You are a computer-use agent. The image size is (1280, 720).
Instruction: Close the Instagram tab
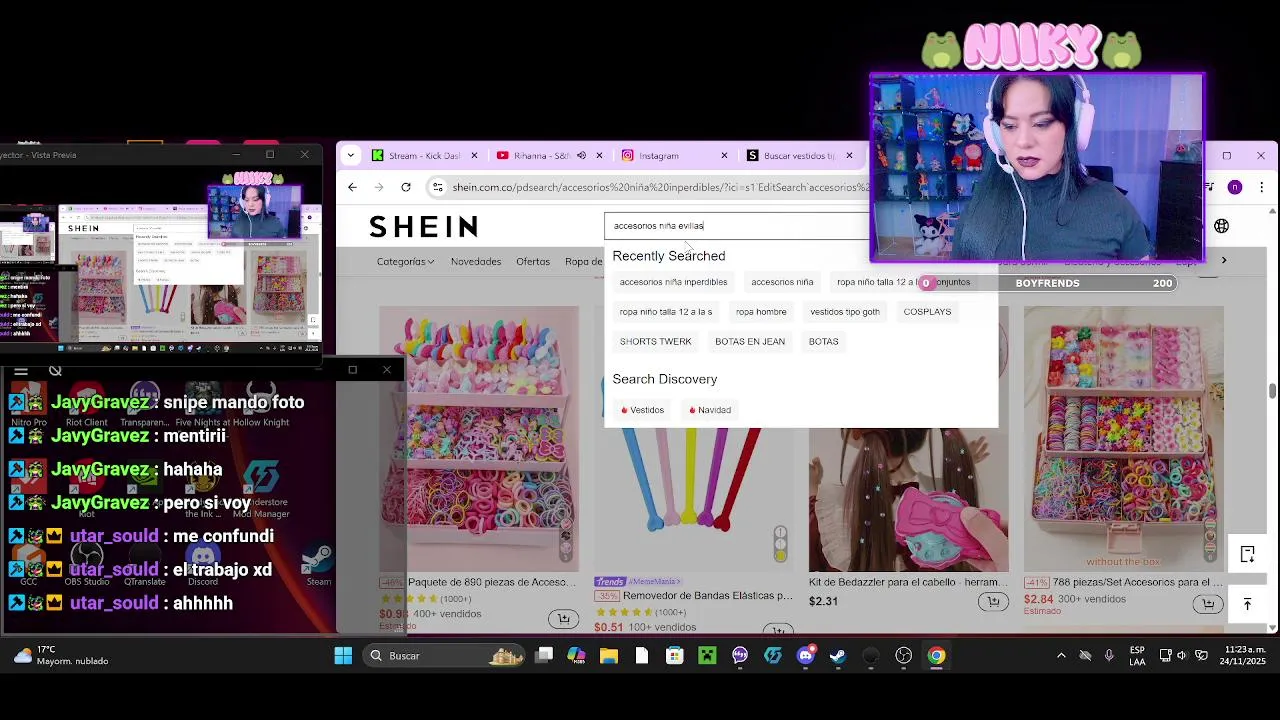724,155
